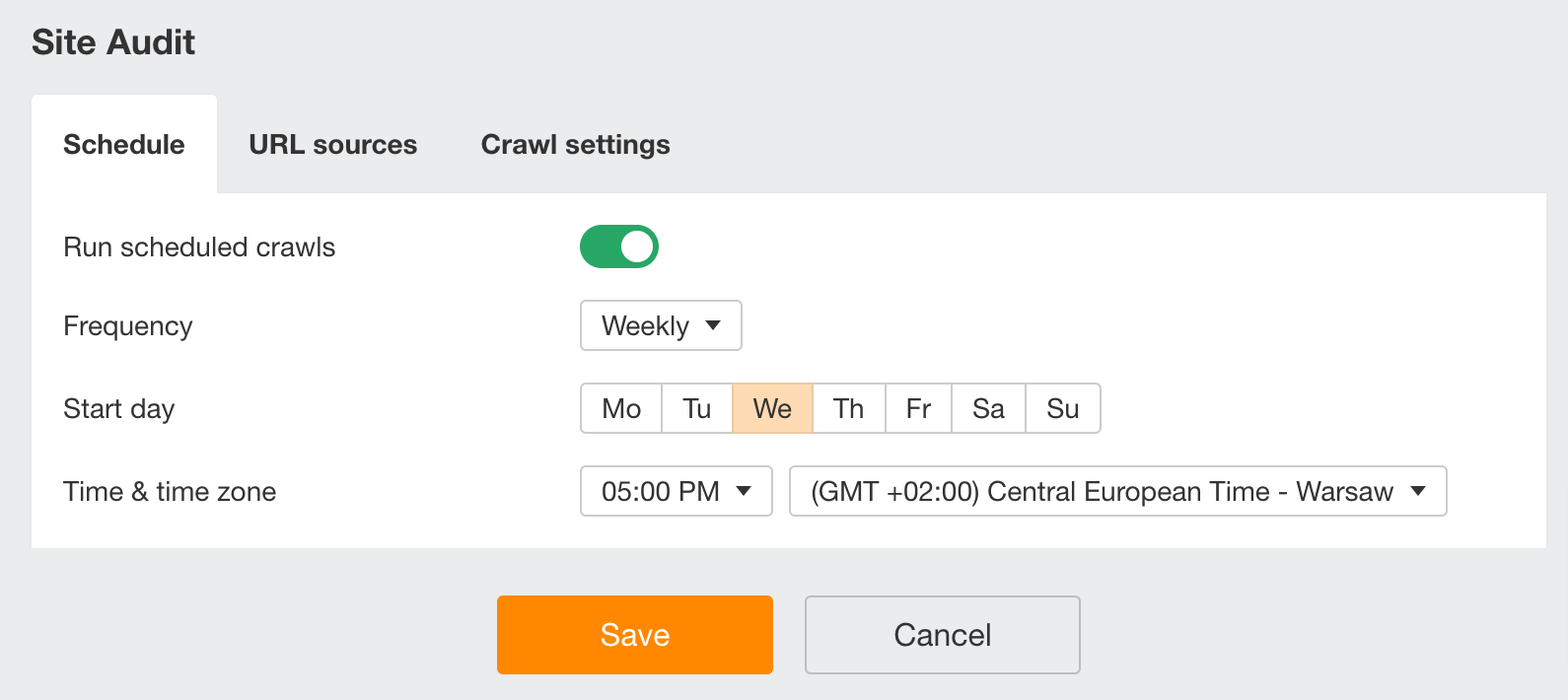The width and height of the screenshot is (1568, 700).
Task: Click the Site Audit heading
Action: (x=113, y=41)
